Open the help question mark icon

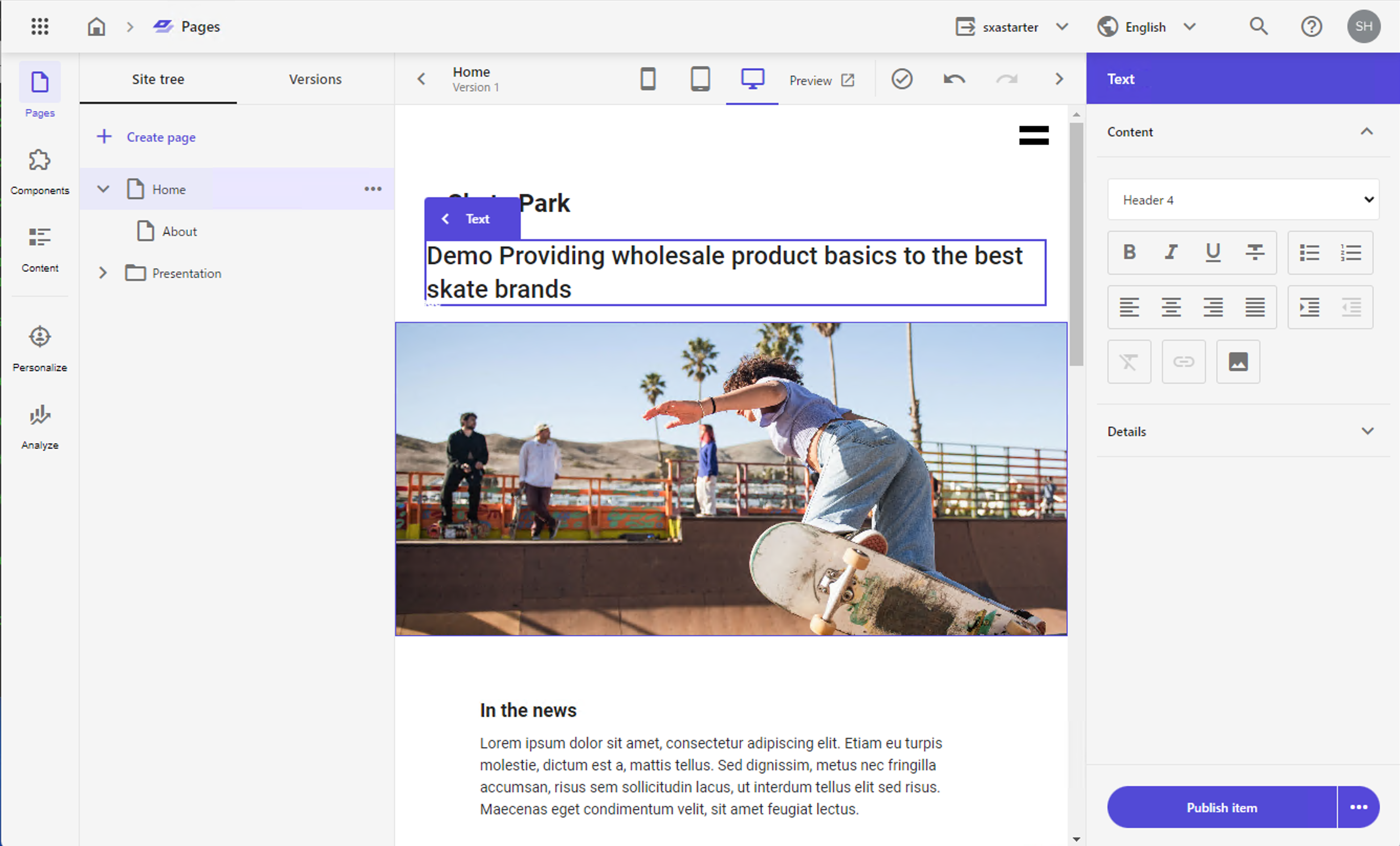[x=1311, y=26]
